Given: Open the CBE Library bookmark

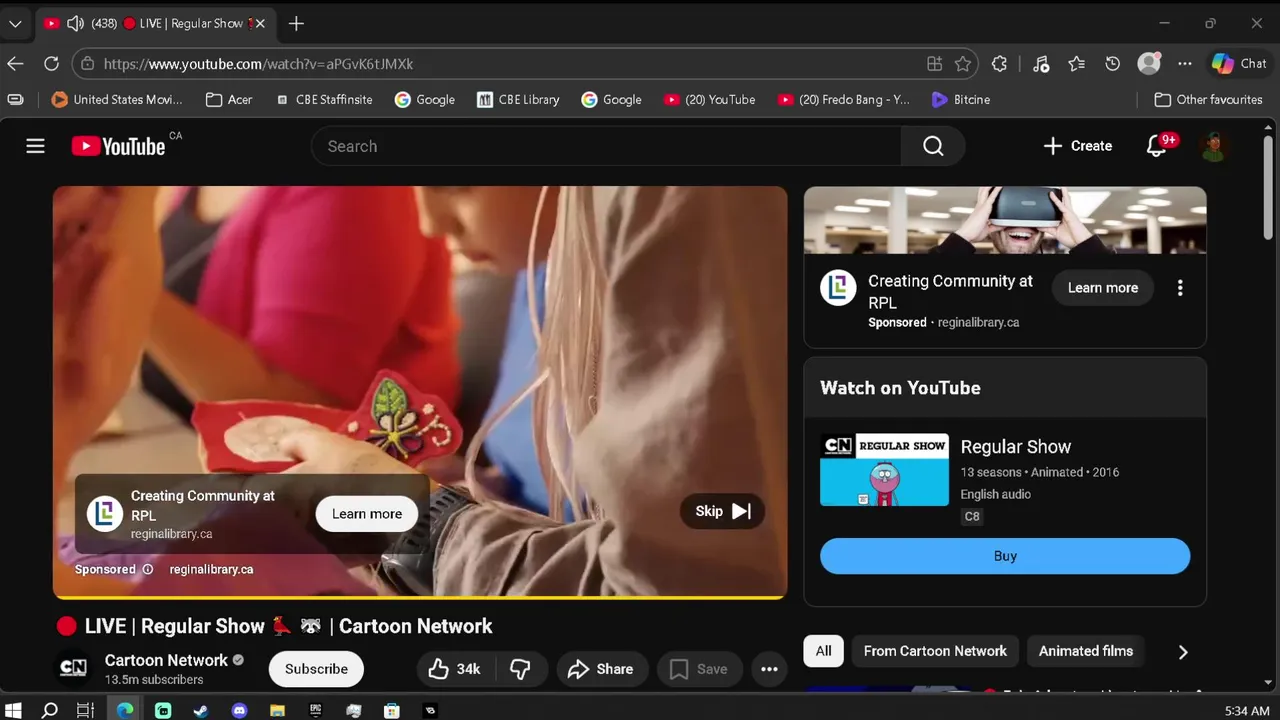Looking at the screenshot, I should 518,99.
